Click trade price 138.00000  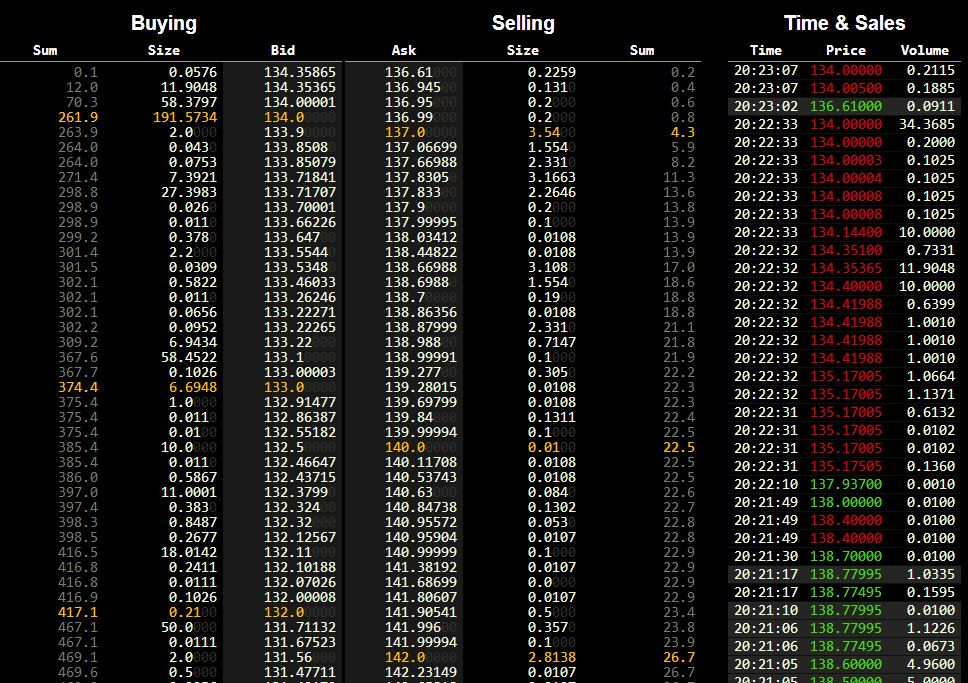pyautogui.click(x=846, y=502)
